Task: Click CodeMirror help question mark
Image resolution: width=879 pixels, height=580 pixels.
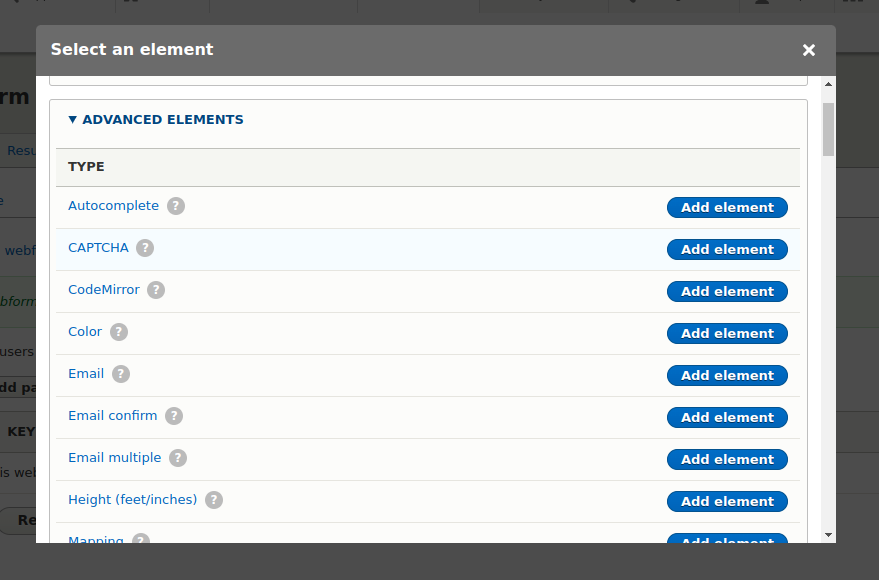Action: [x=156, y=290]
